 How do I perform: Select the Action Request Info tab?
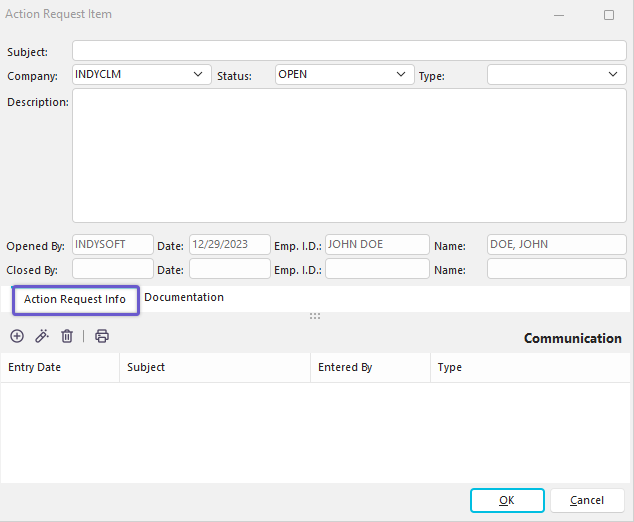(75, 299)
